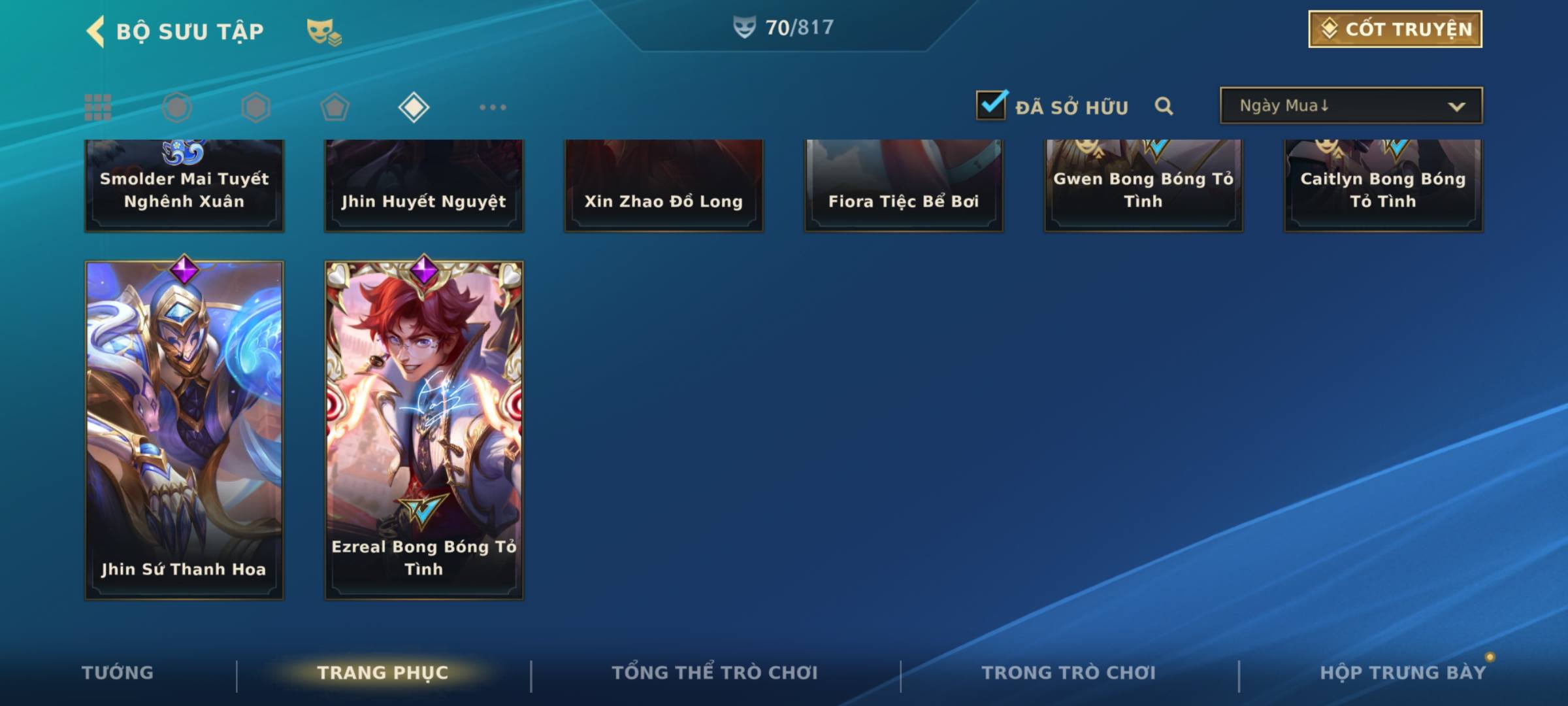
Task: Open the Xin Zhao Đồ Long skin card
Action: (664, 185)
